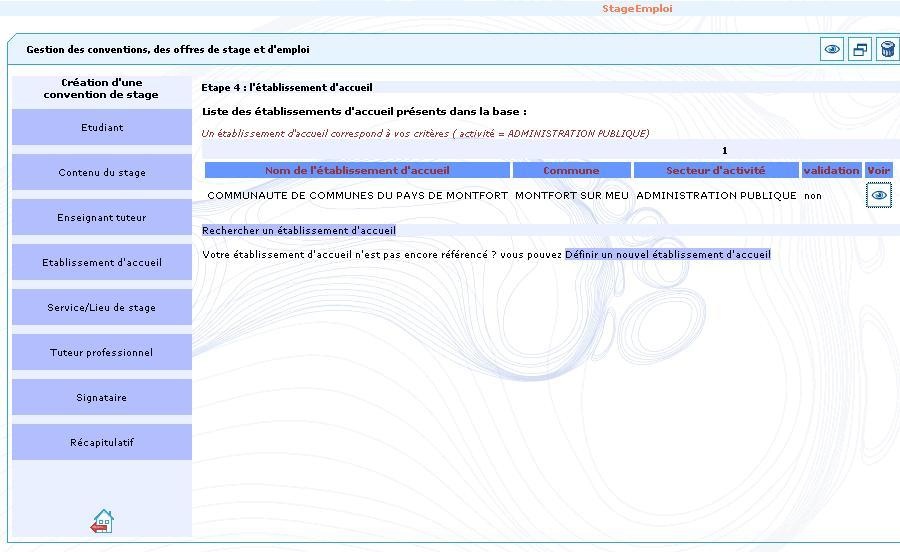
Task: Open the Etablissement d'accueil step
Action: (x=102, y=263)
